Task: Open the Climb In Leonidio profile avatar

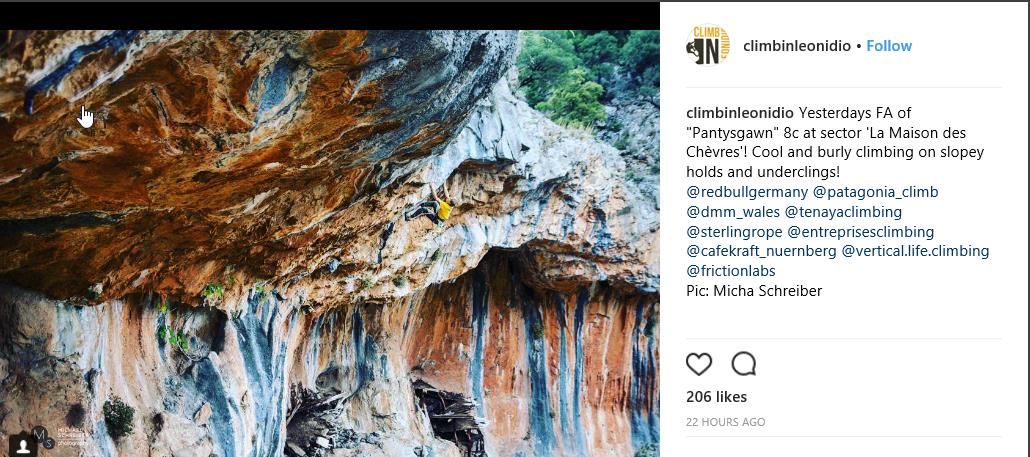Action: click(x=708, y=46)
